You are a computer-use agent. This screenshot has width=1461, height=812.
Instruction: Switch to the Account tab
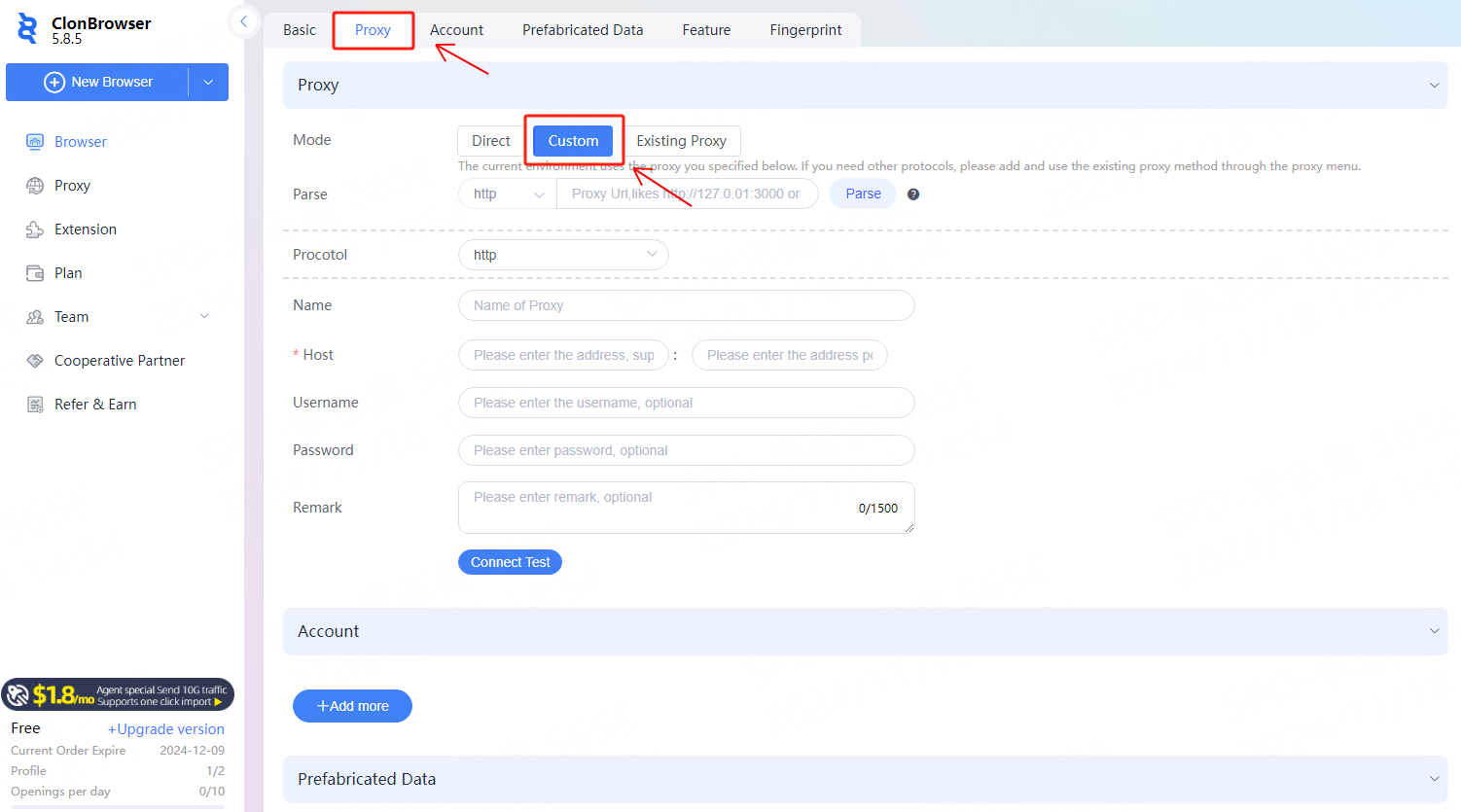click(456, 30)
